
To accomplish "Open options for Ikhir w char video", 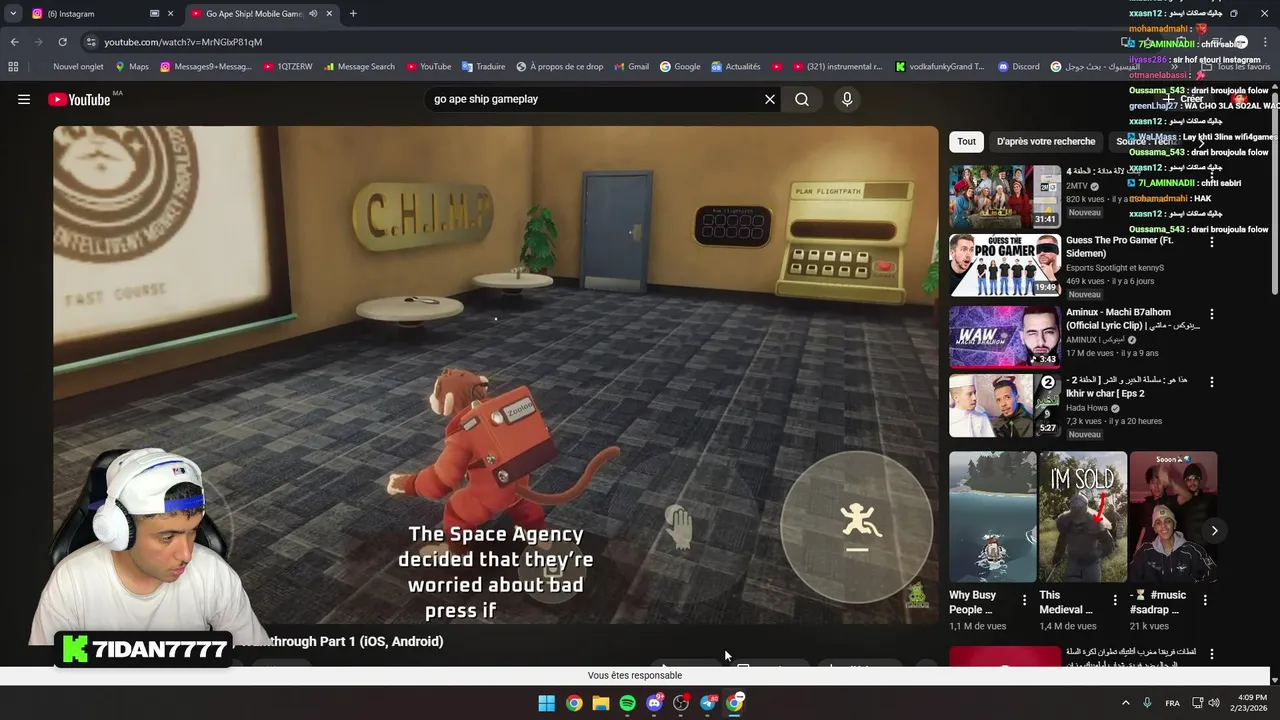I will [x=1212, y=382].
